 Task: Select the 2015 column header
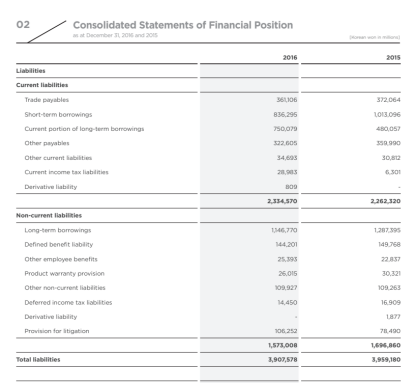pyautogui.click(x=393, y=57)
